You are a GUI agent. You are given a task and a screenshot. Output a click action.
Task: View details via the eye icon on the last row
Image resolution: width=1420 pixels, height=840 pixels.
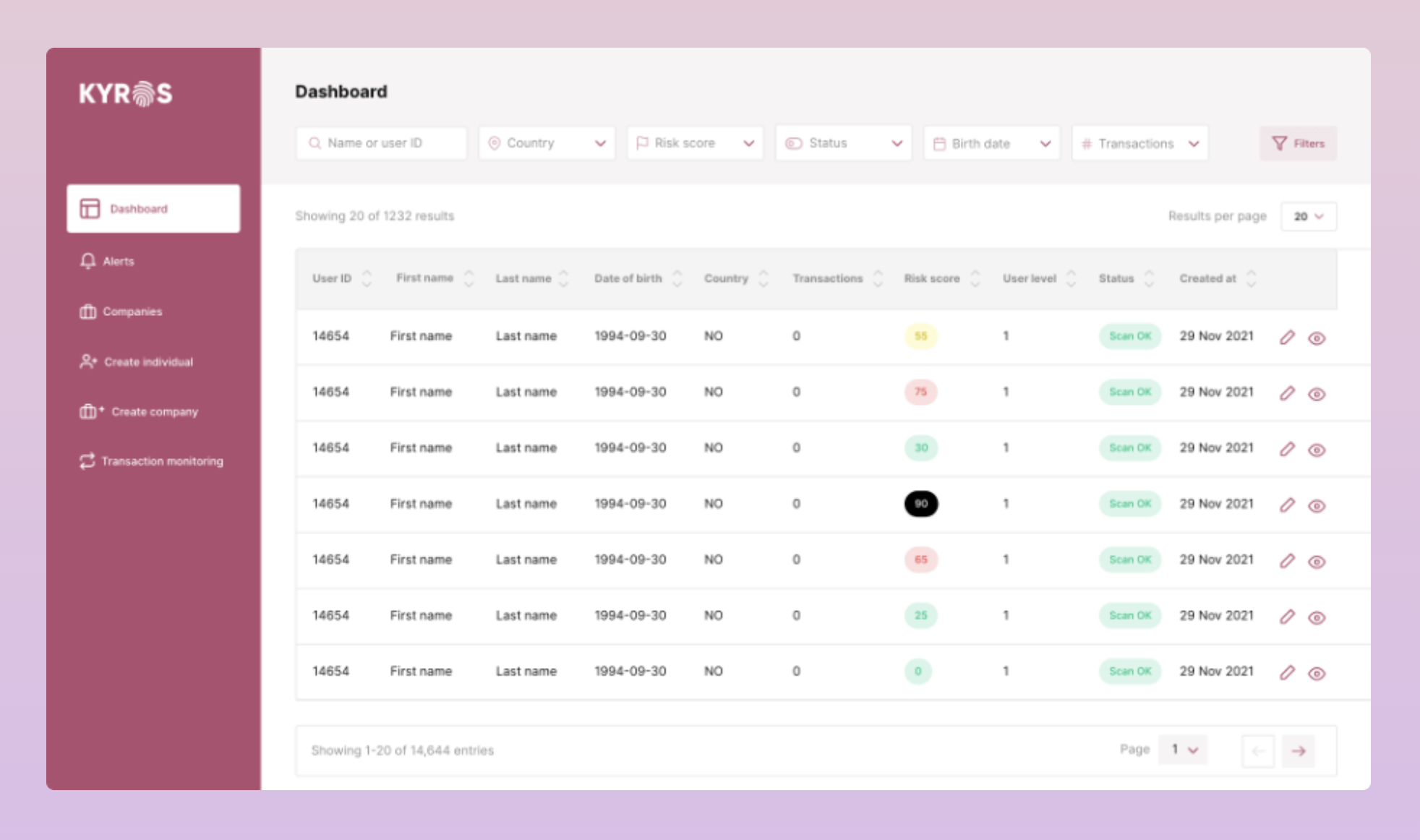[x=1317, y=673]
